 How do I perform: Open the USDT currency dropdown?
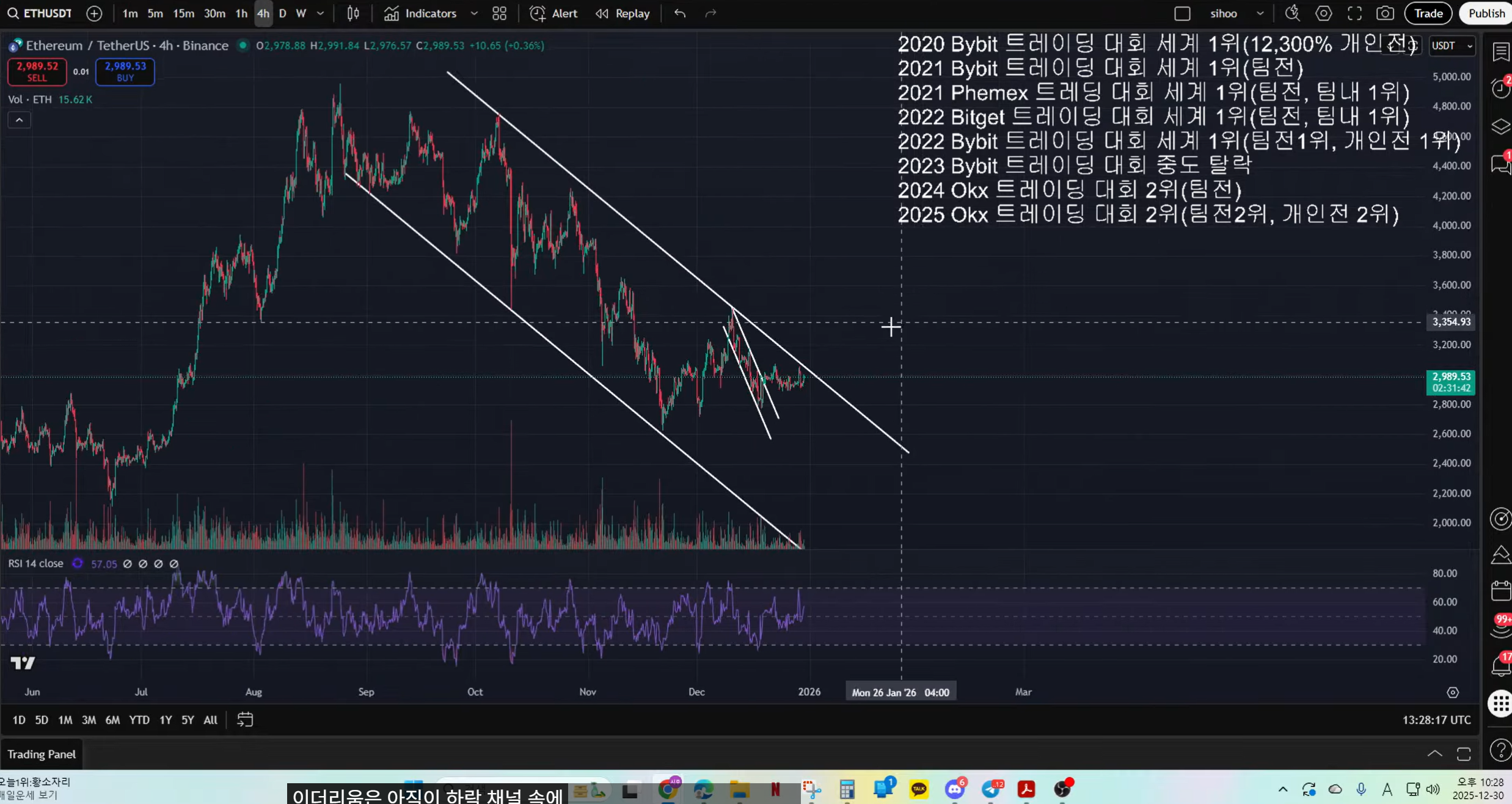1452,46
